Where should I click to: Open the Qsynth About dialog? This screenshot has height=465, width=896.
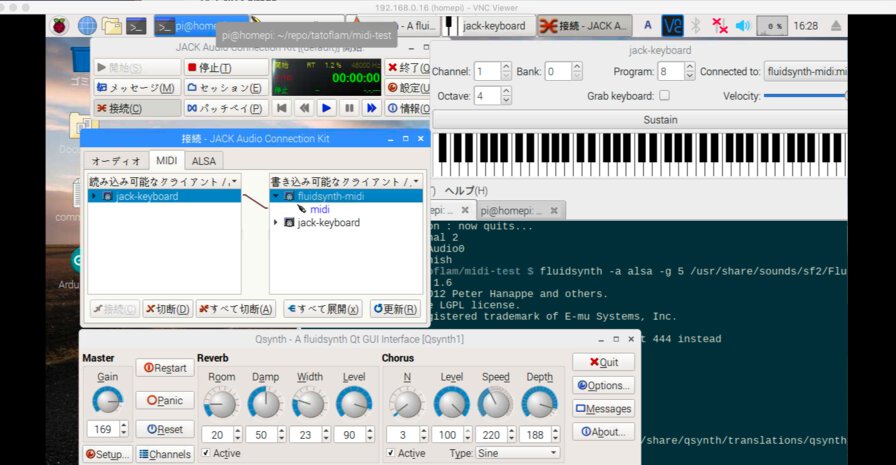point(603,432)
